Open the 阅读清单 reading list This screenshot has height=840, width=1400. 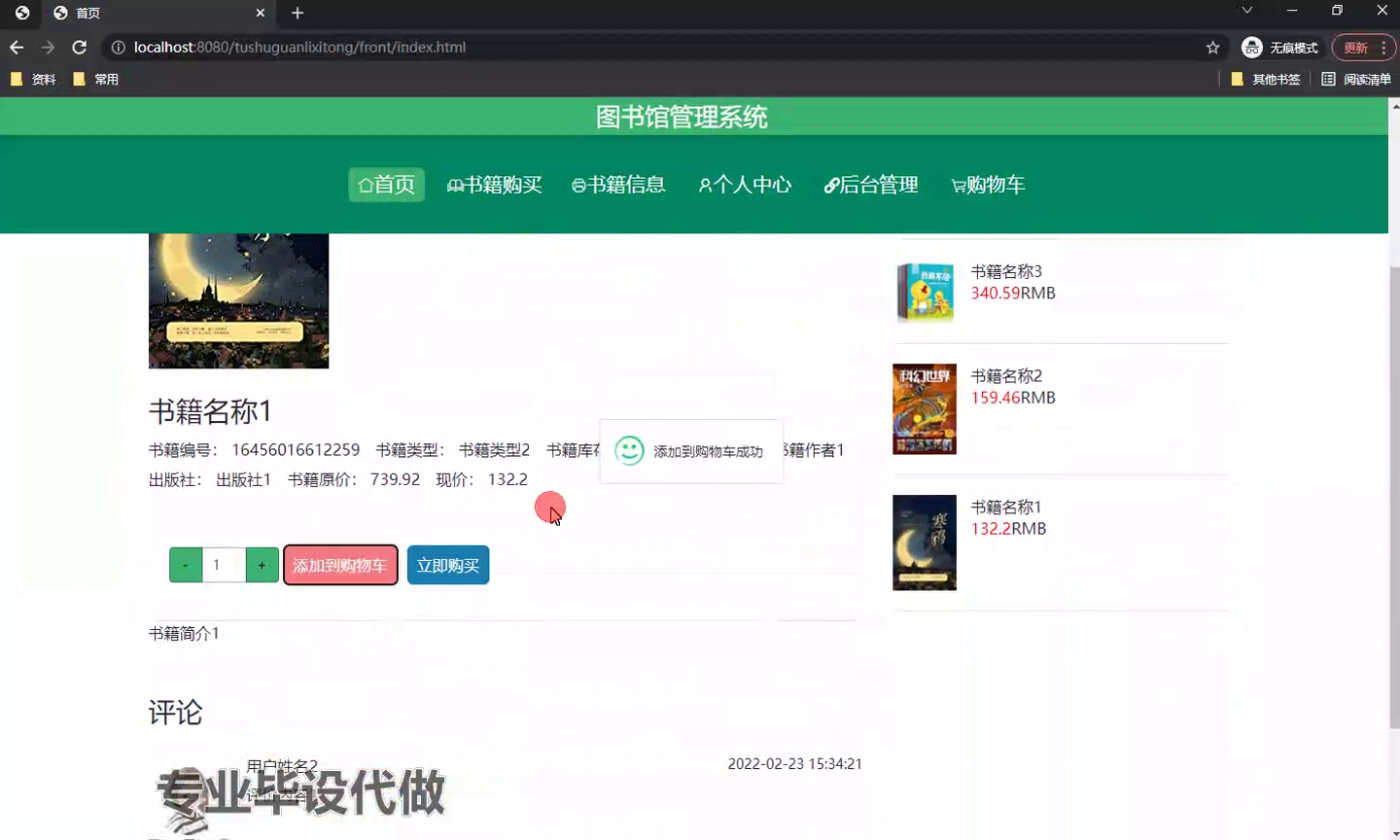click(1356, 79)
